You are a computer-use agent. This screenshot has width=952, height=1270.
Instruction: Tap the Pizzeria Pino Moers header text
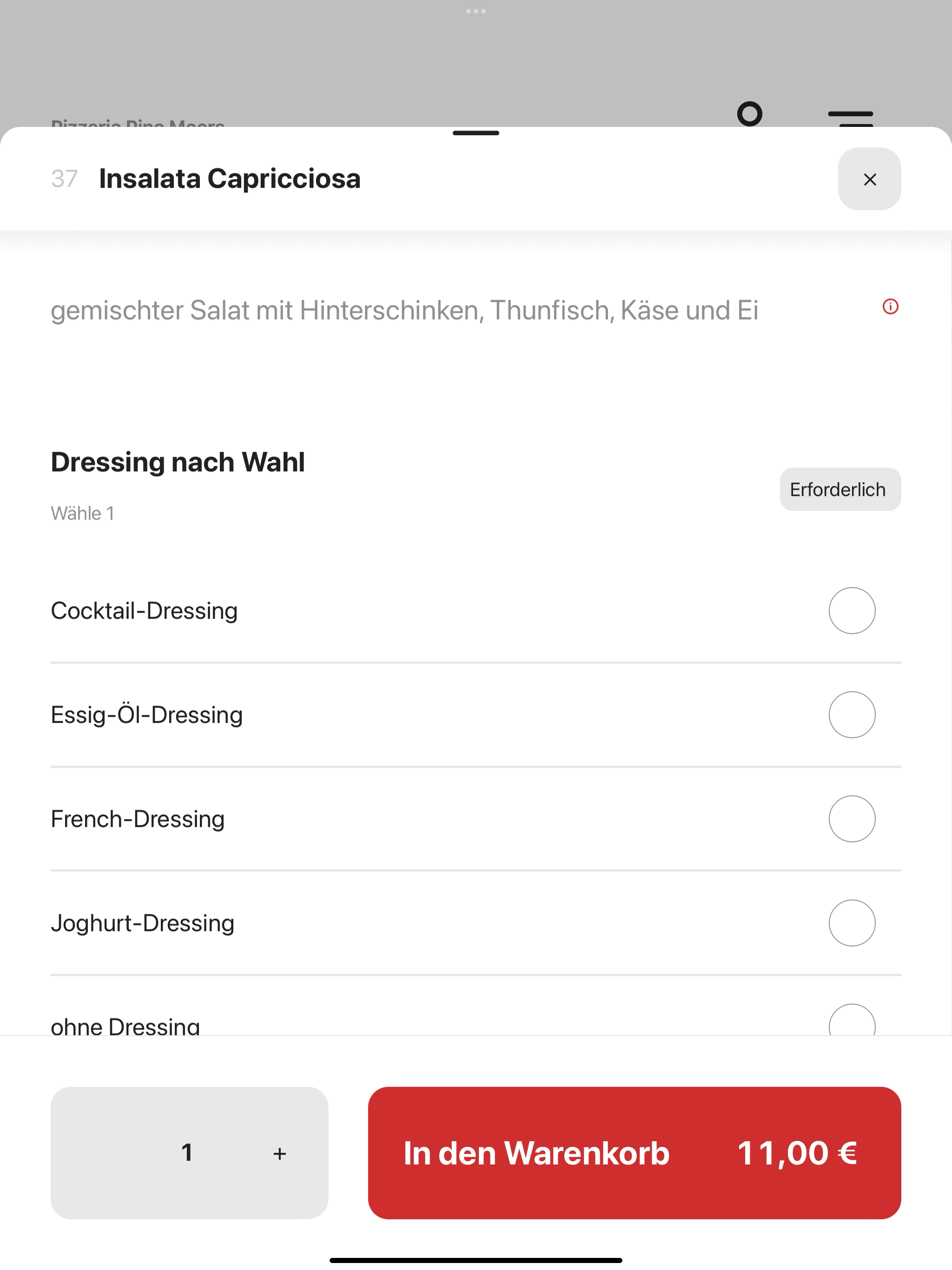pyautogui.click(x=138, y=123)
